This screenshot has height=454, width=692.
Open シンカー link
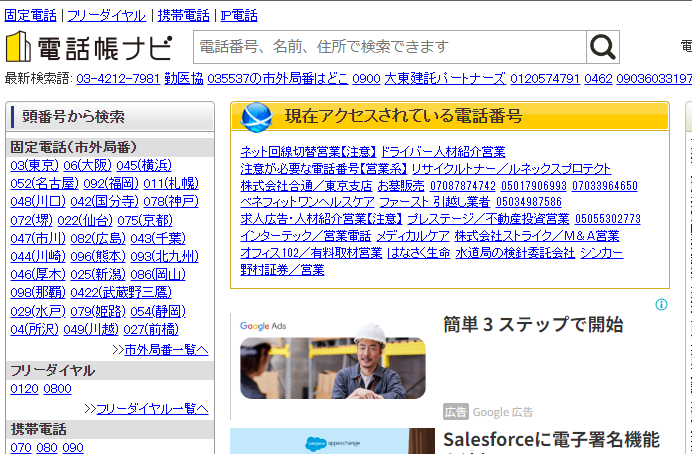(x=602, y=253)
